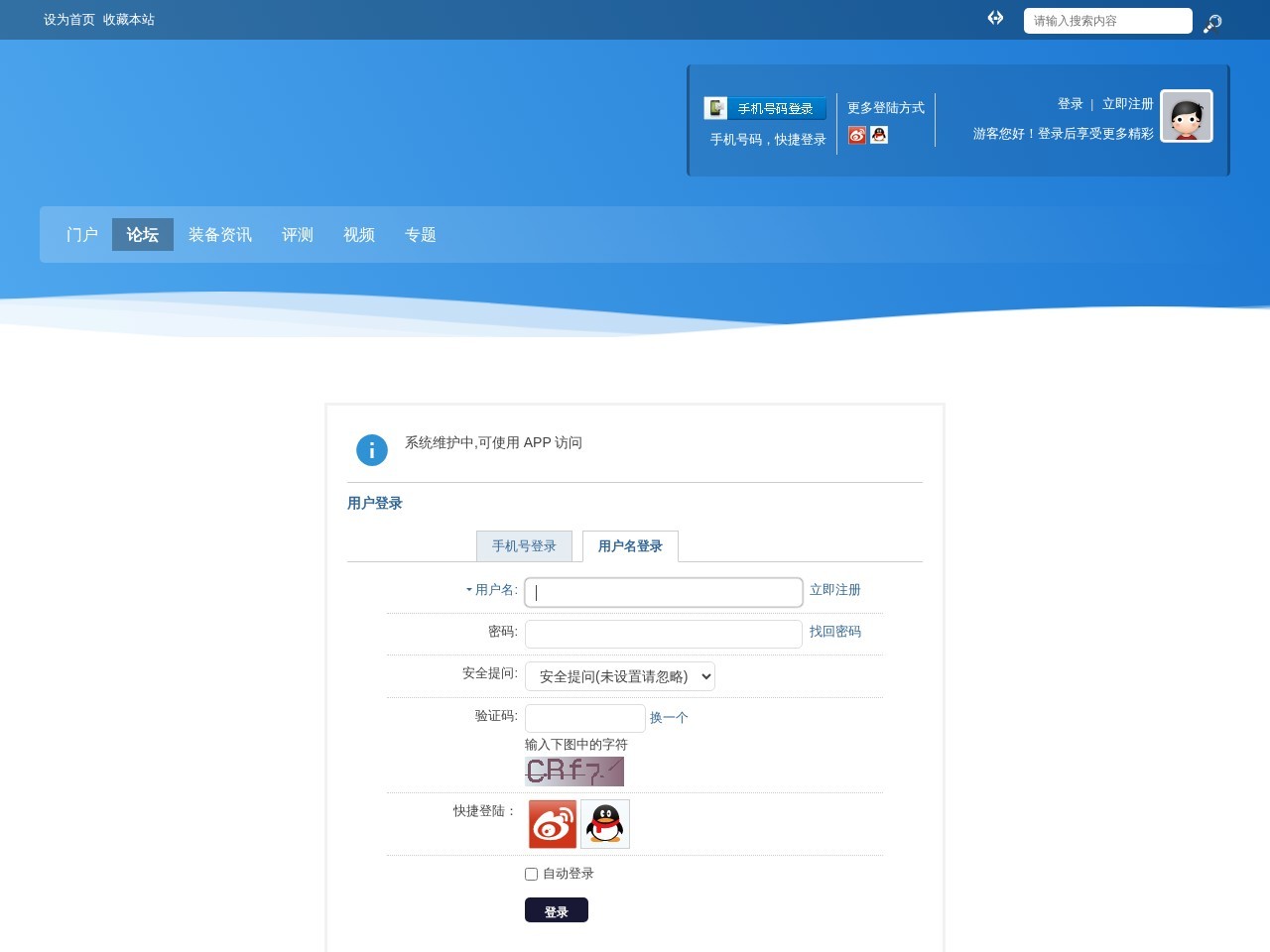
Task: Switch to the 手机号登录 tab
Action: point(525,545)
